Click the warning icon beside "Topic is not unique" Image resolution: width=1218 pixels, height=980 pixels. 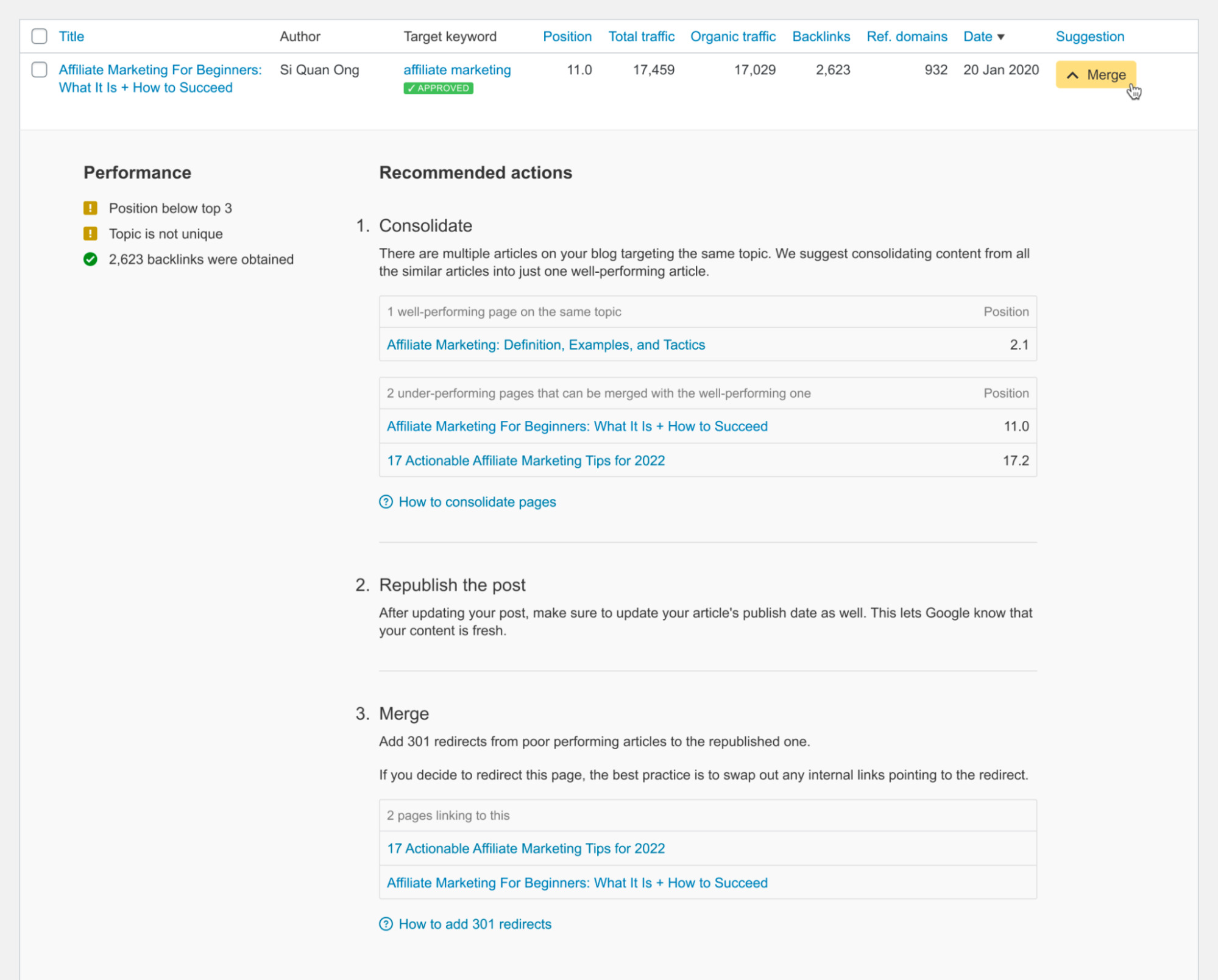tap(90, 233)
